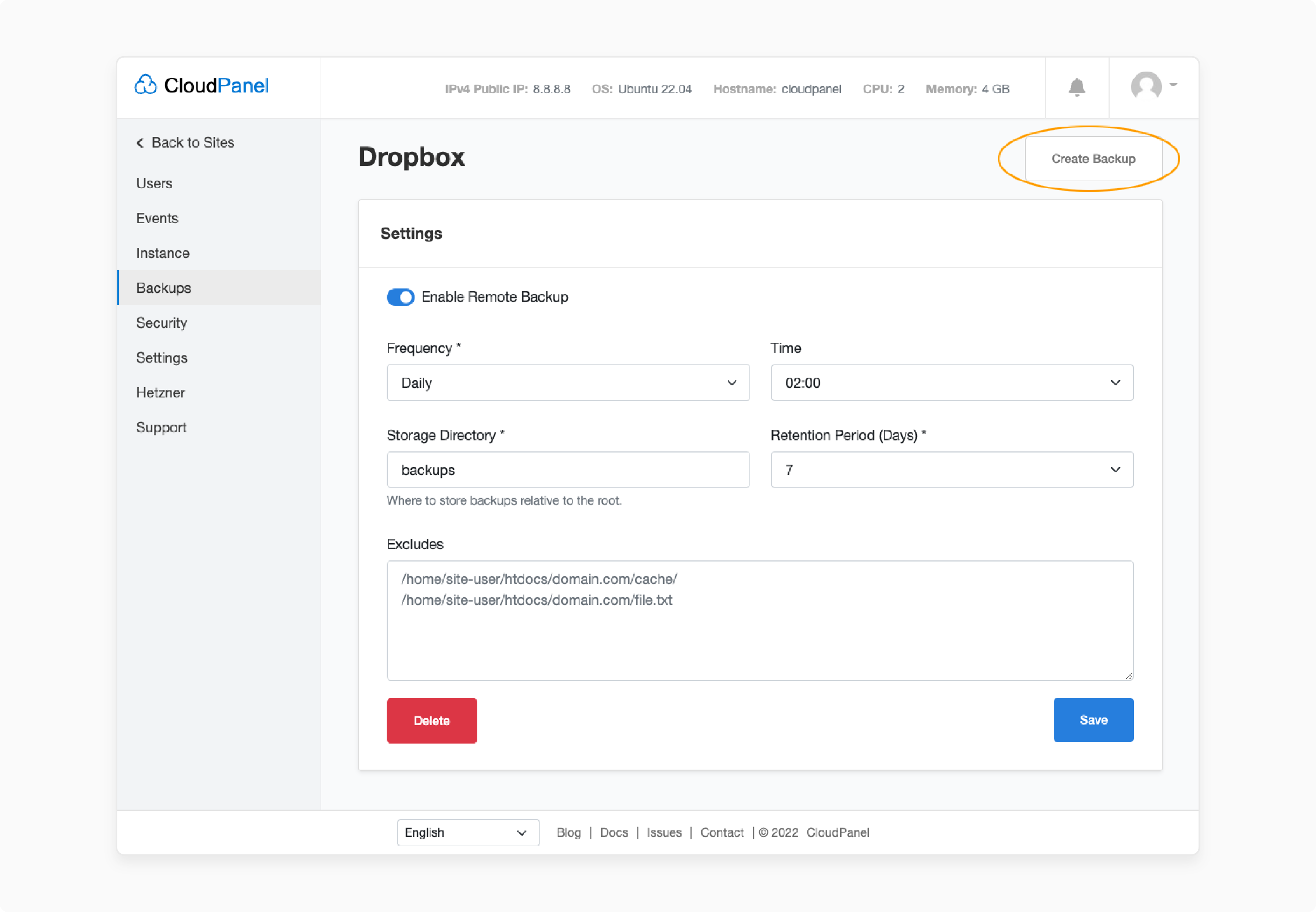Open the Retention Period dropdown
The image size is (1316, 912).
point(952,470)
